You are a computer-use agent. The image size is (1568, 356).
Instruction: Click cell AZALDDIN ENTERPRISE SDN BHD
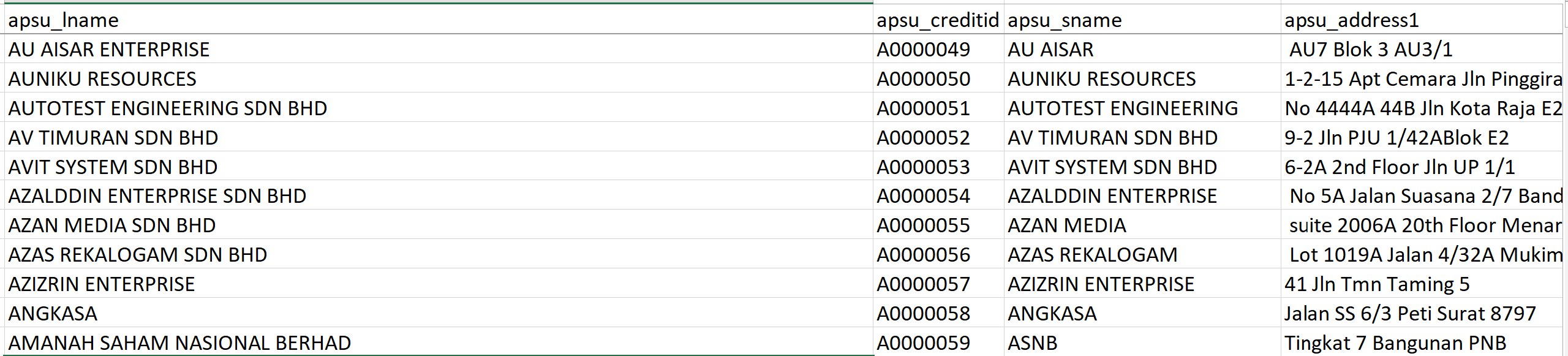point(439,195)
